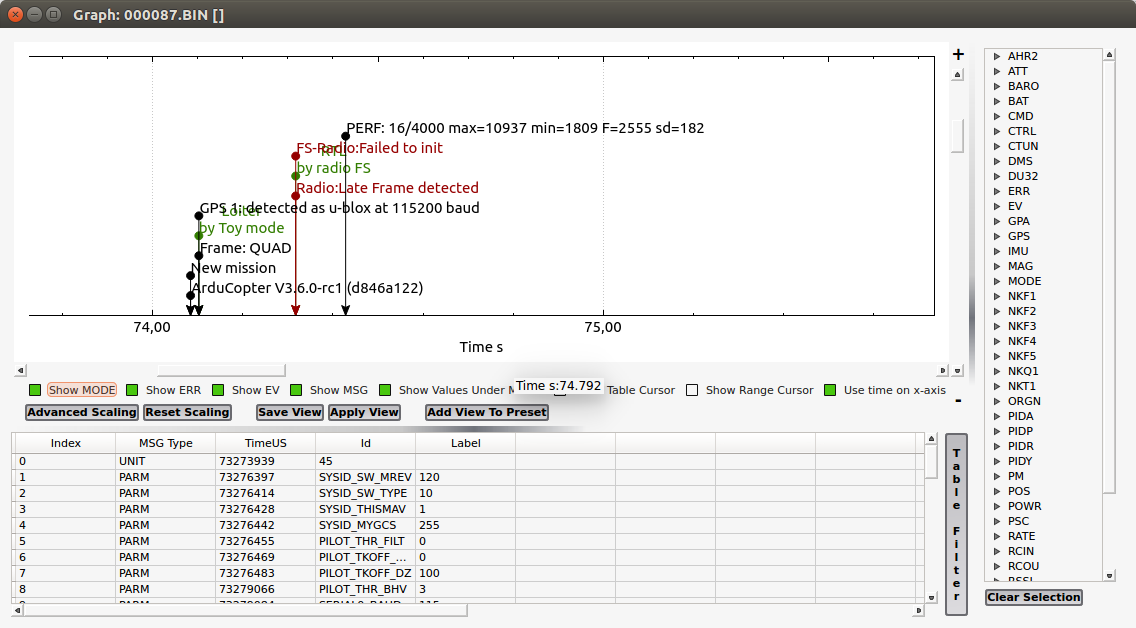Click table vertical scrollbar thumb
This screenshot has width=1136, height=628.
pyautogui.click(x=932, y=461)
